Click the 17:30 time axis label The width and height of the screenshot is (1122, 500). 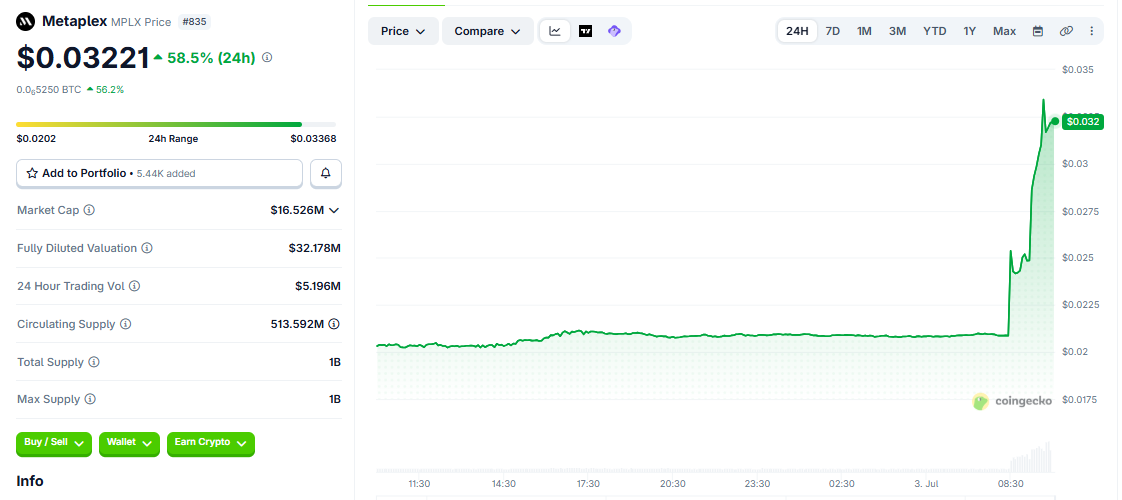coord(588,484)
